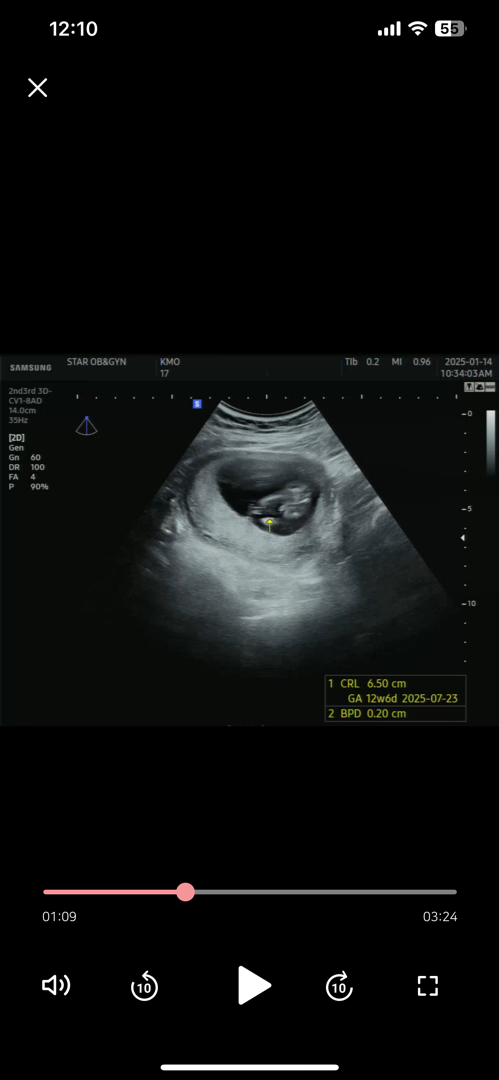Tap the Wi-Fi icon in status bar
The height and width of the screenshot is (1080, 499).
418,28
